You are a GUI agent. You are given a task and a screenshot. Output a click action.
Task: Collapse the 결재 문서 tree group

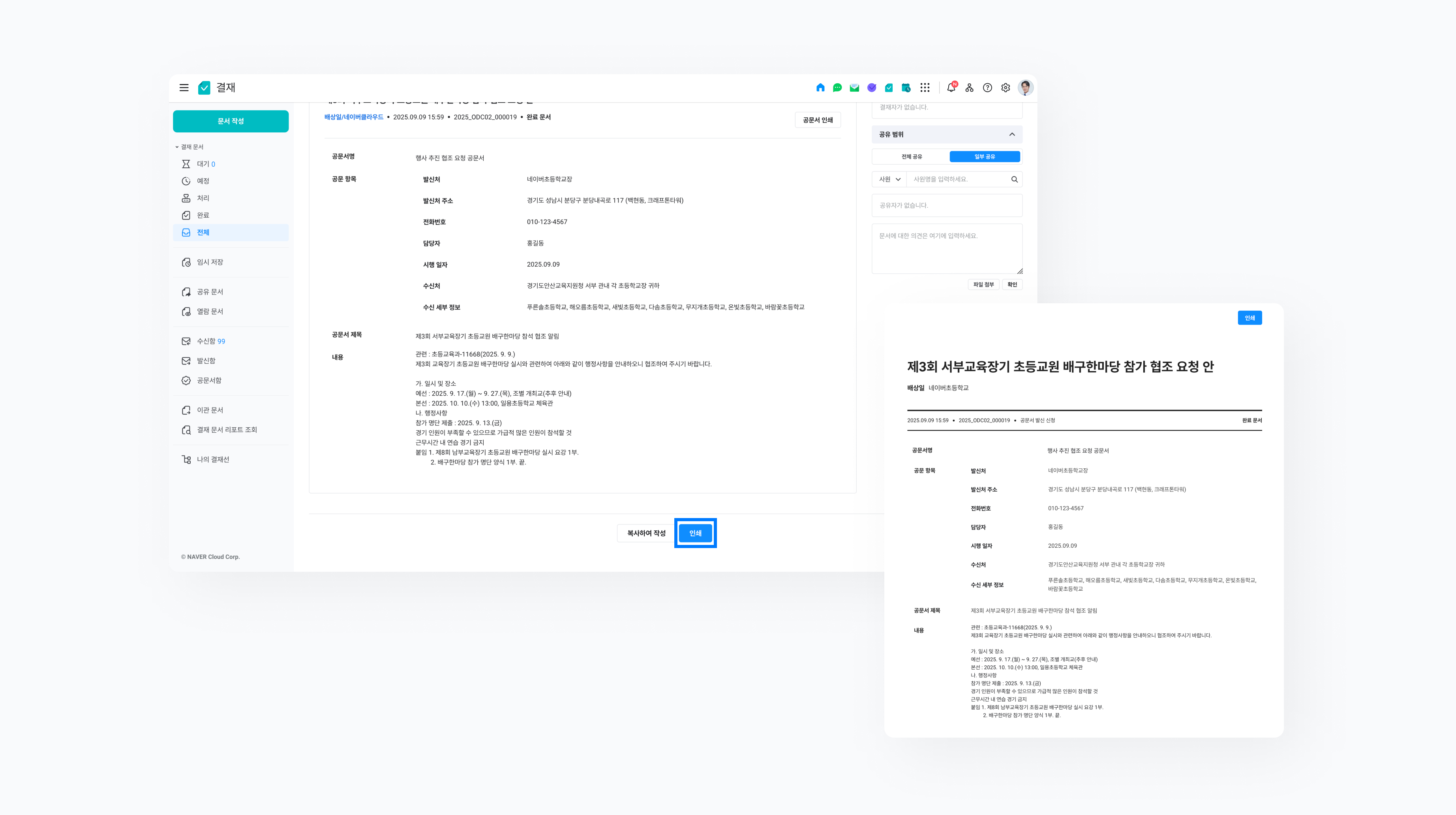[177, 147]
